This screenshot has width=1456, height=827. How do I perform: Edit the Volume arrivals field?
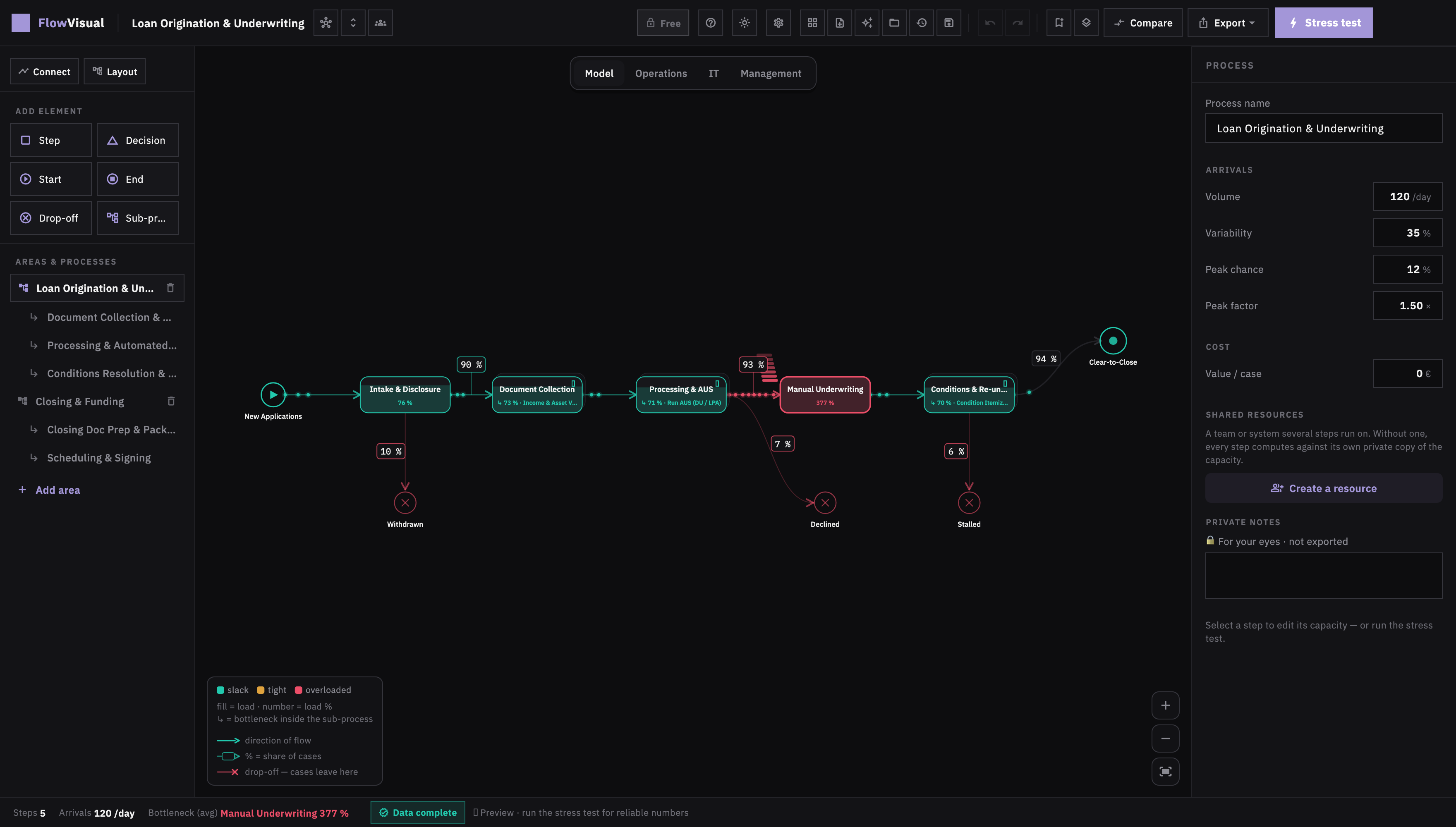[x=1408, y=196]
